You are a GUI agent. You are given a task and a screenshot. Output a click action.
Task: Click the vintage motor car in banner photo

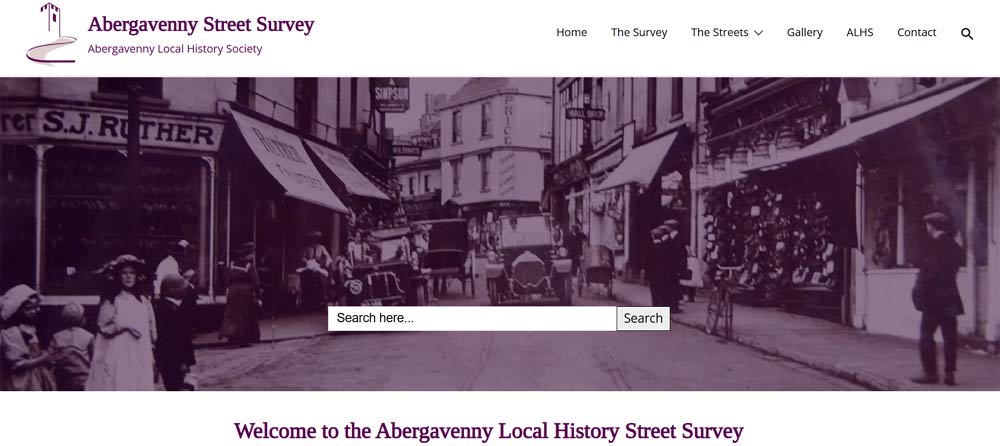pyautogui.click(x=529, y=257)
